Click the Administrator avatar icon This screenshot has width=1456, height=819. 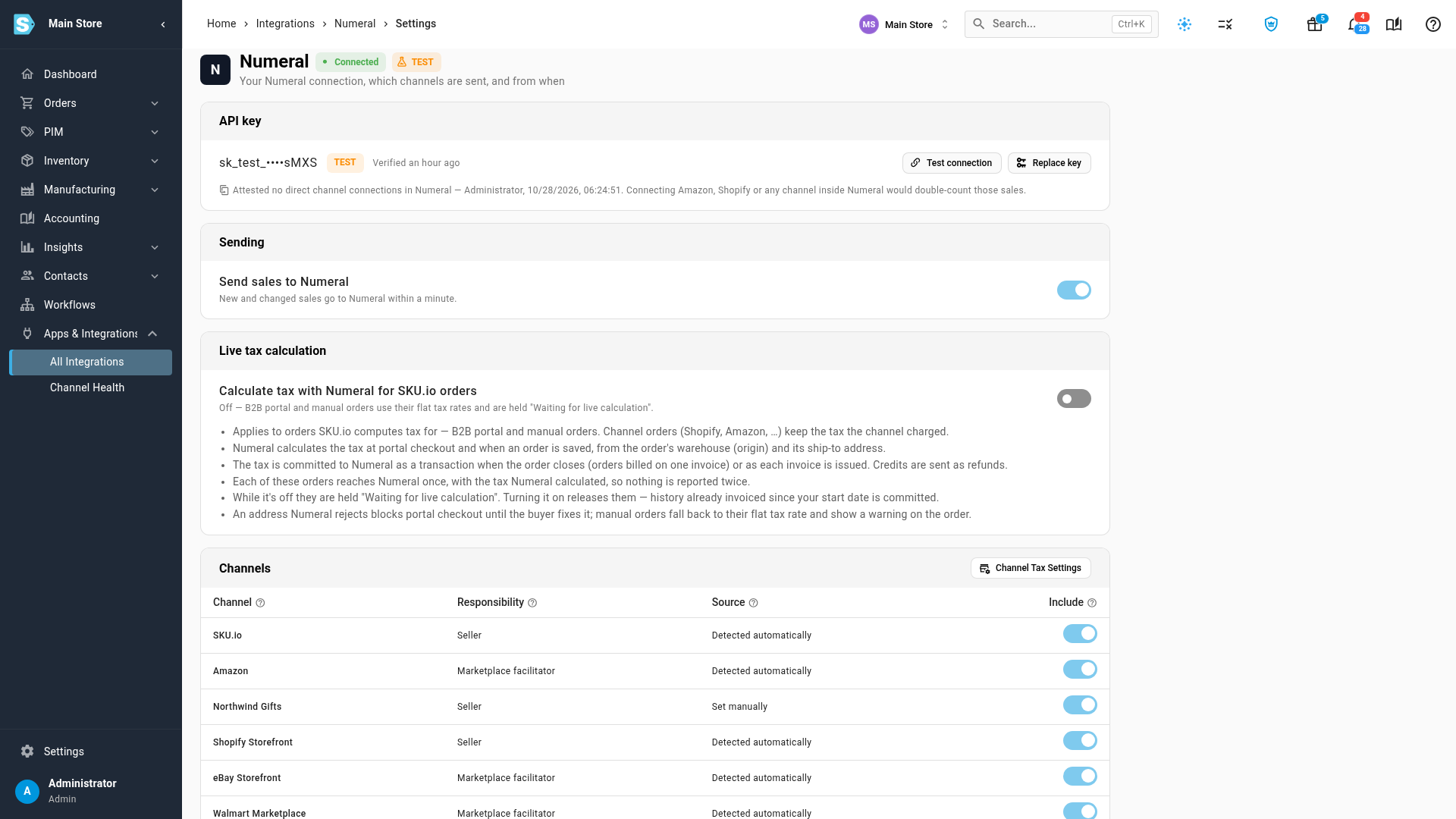(x=27, y=791)
